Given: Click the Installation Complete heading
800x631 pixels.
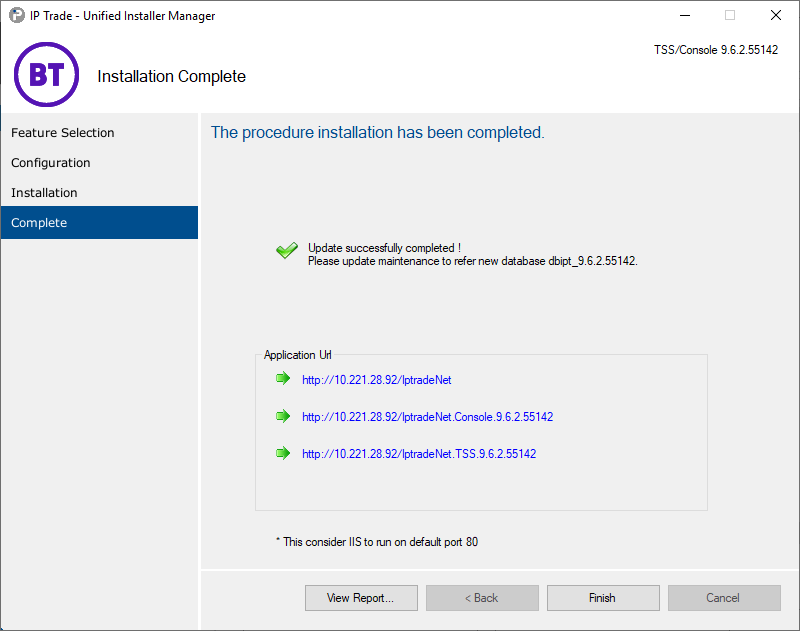Looking at the screenshot, I should coord(171,77).
